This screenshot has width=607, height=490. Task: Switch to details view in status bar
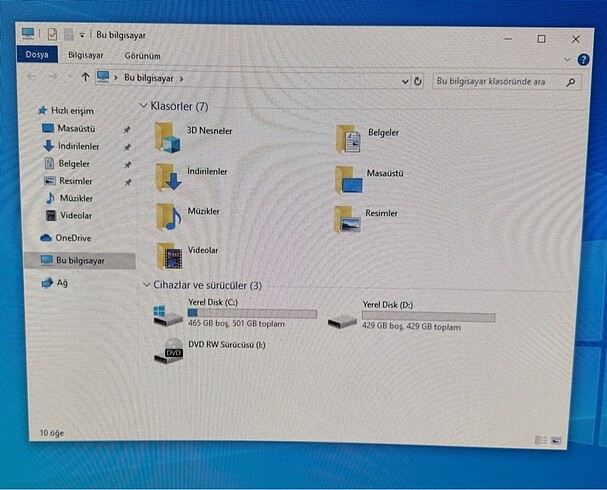[x=541, y=440]
